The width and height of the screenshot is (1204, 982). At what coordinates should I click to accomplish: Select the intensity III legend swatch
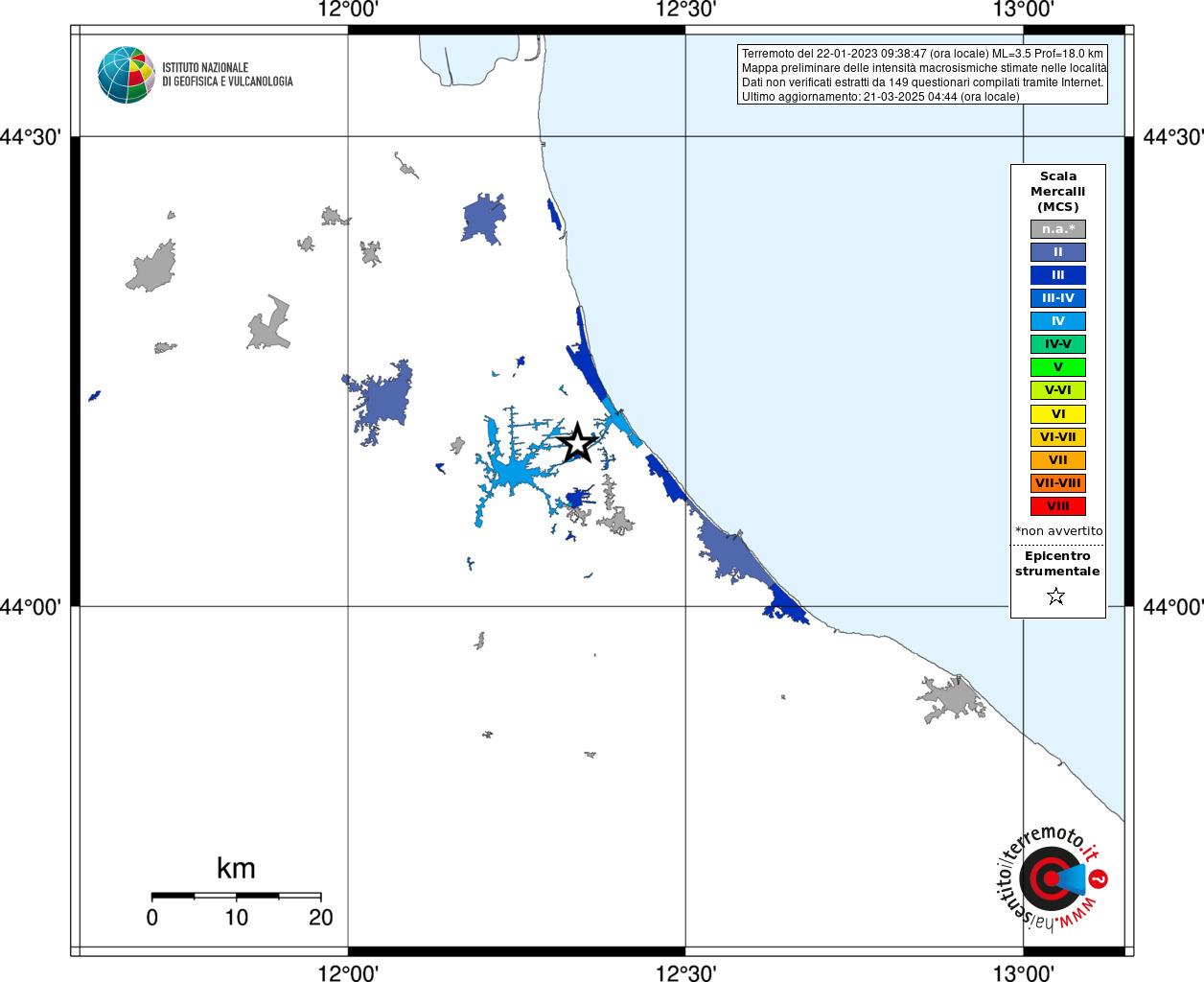coord(1058,275)
